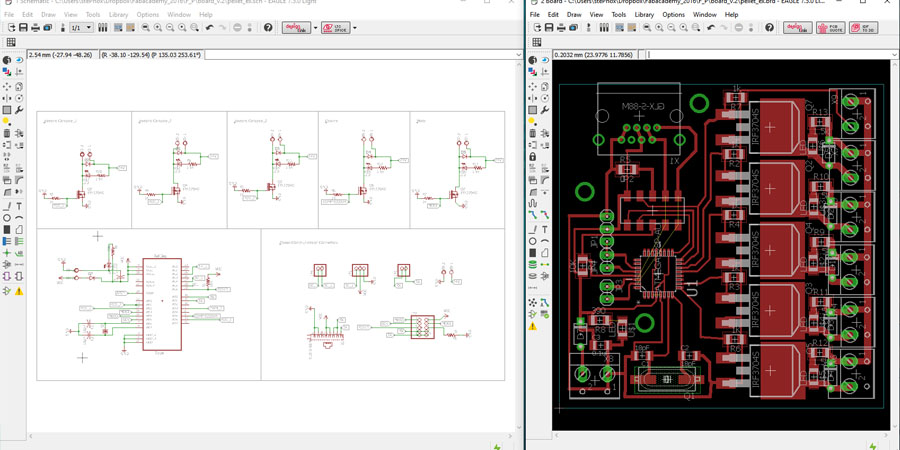Click the Schematic command line input

(362, 55)
